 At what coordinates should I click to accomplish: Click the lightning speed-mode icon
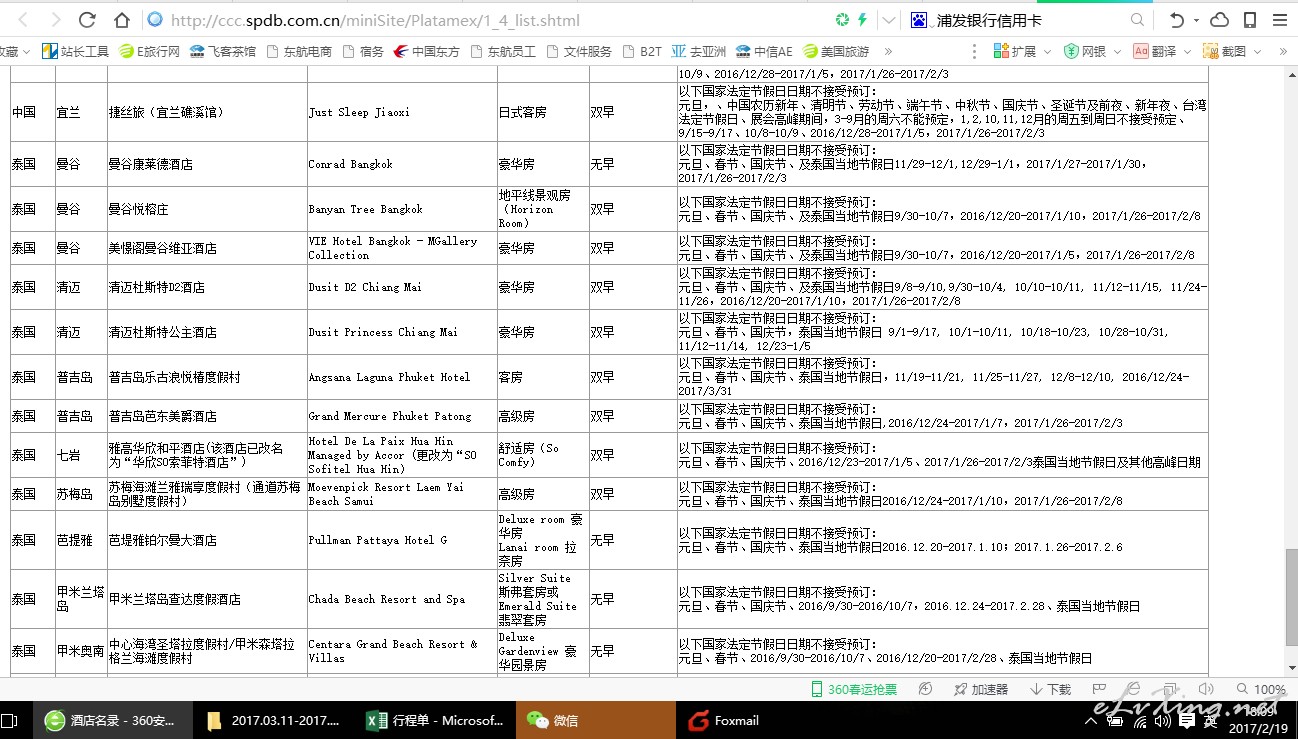[x=862, y=19]
